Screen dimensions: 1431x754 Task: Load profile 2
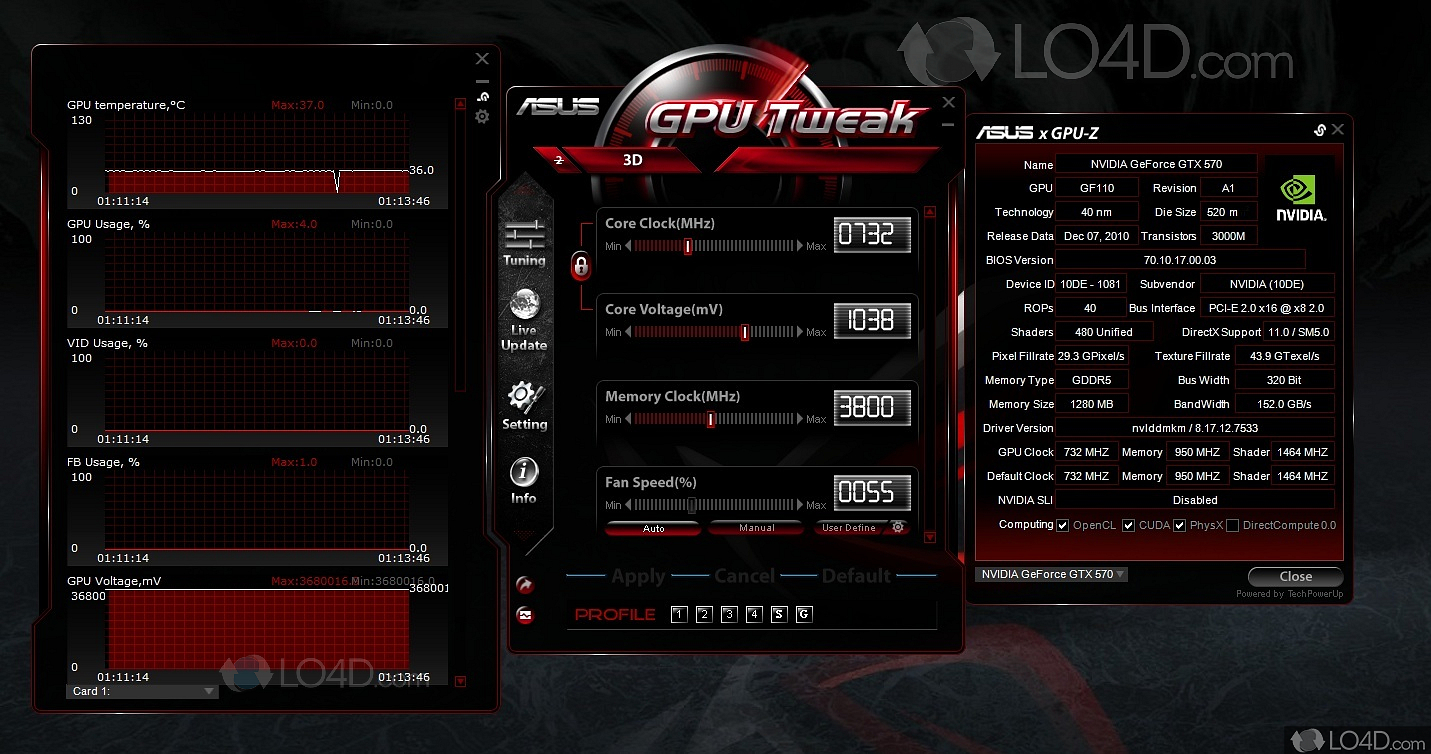click(704, 614)
